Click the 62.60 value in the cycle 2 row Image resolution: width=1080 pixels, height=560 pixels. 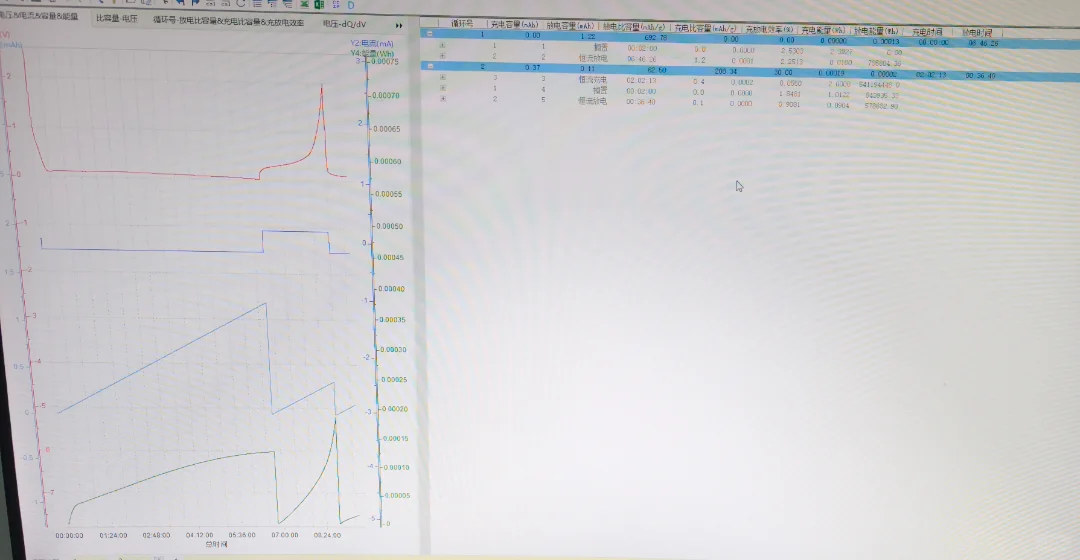(656, 70)
